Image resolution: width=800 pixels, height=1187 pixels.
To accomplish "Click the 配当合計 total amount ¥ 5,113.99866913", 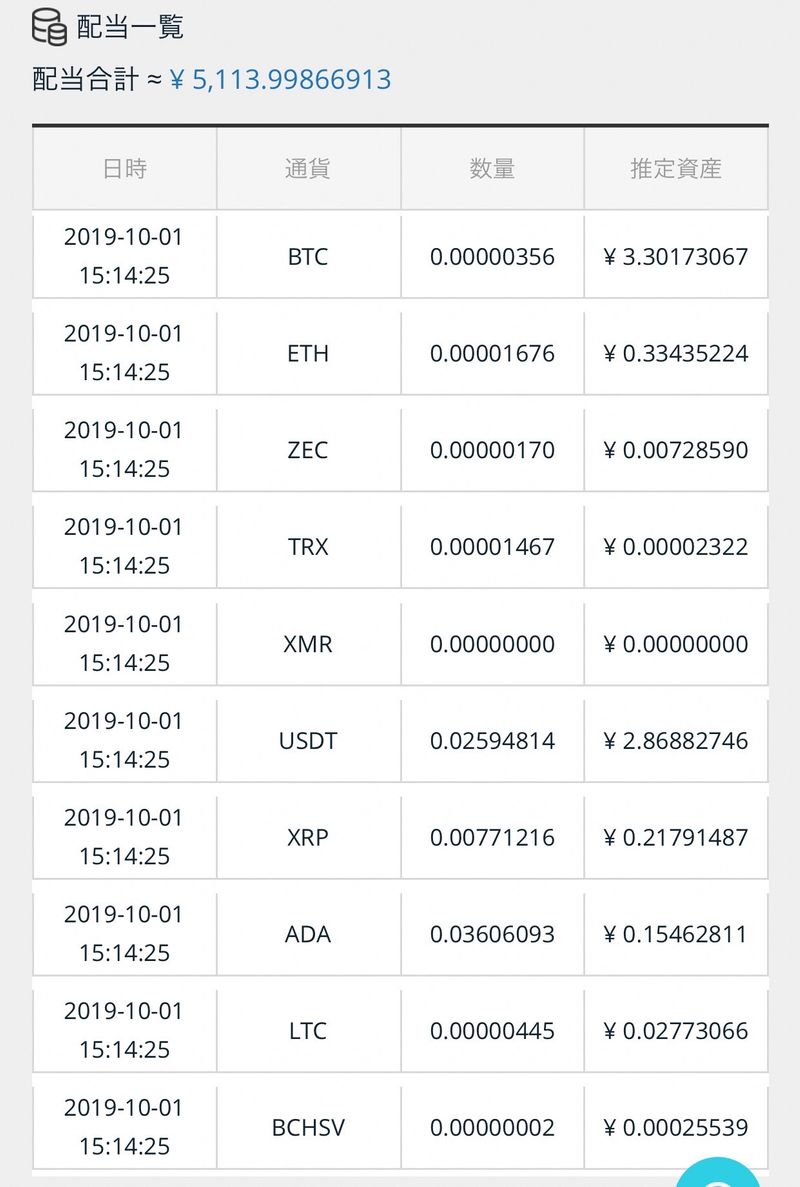I will pos(280,80).
